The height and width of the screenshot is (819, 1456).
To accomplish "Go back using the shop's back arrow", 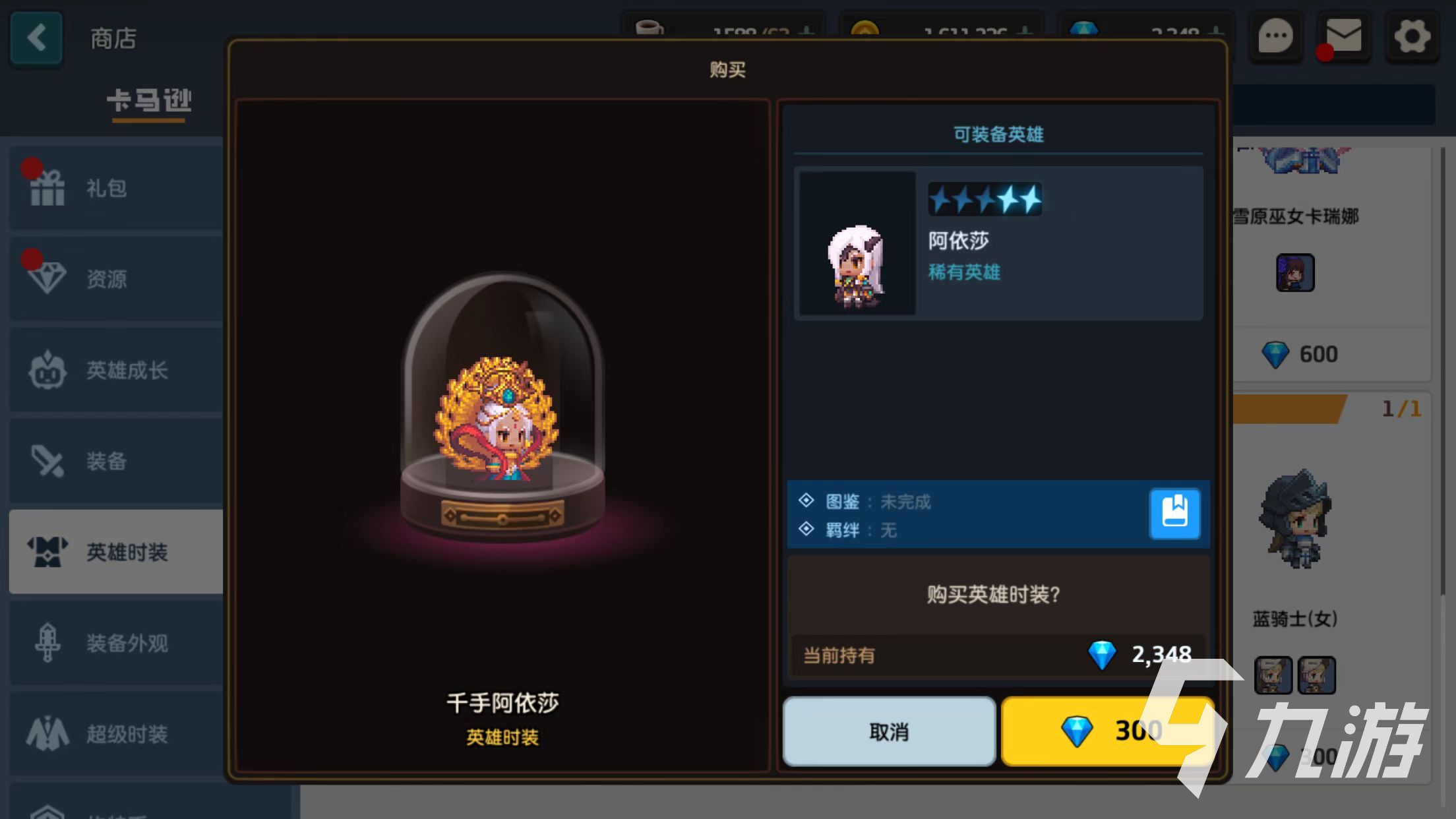I will pos(36,38).
